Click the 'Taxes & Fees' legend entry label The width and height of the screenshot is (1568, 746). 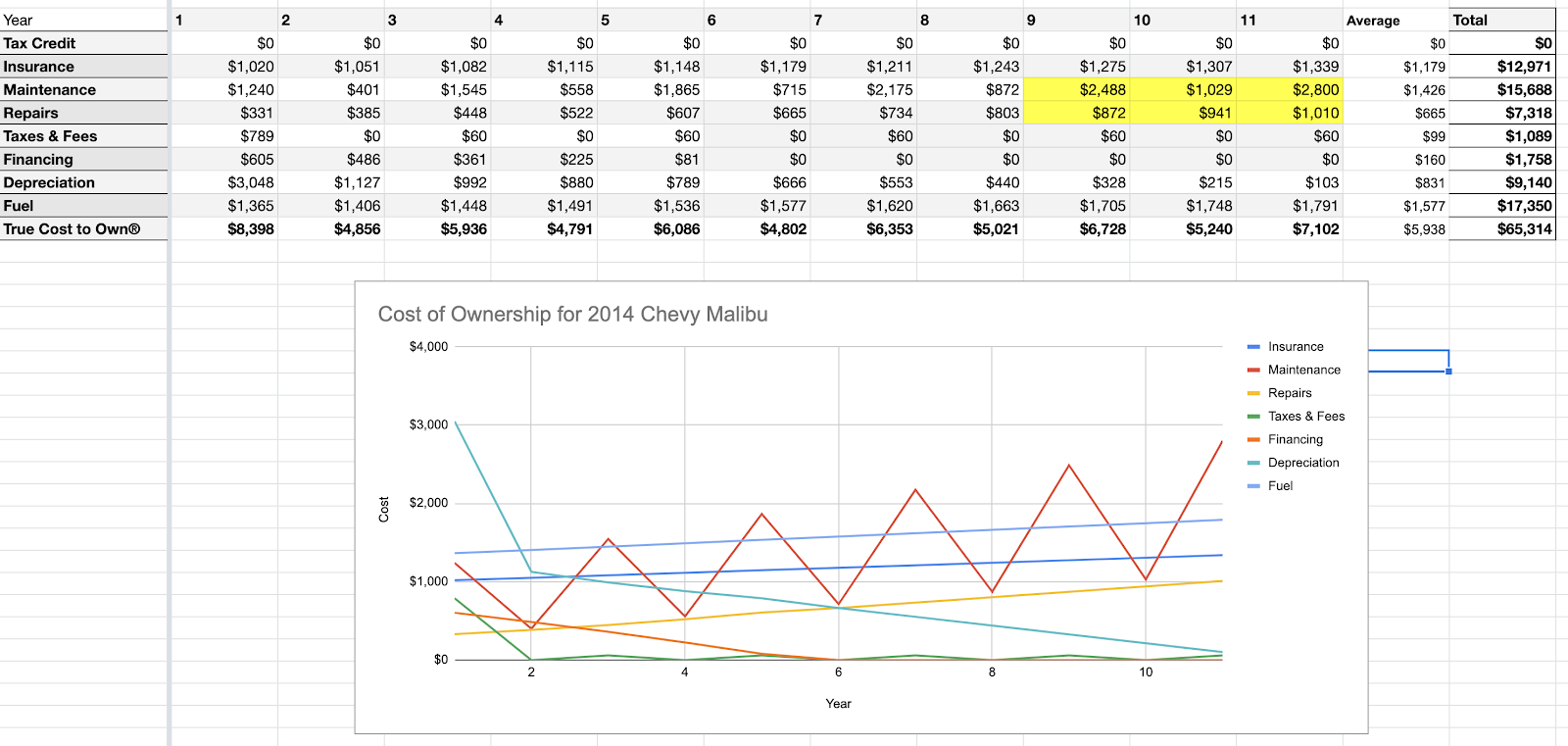1306,417
